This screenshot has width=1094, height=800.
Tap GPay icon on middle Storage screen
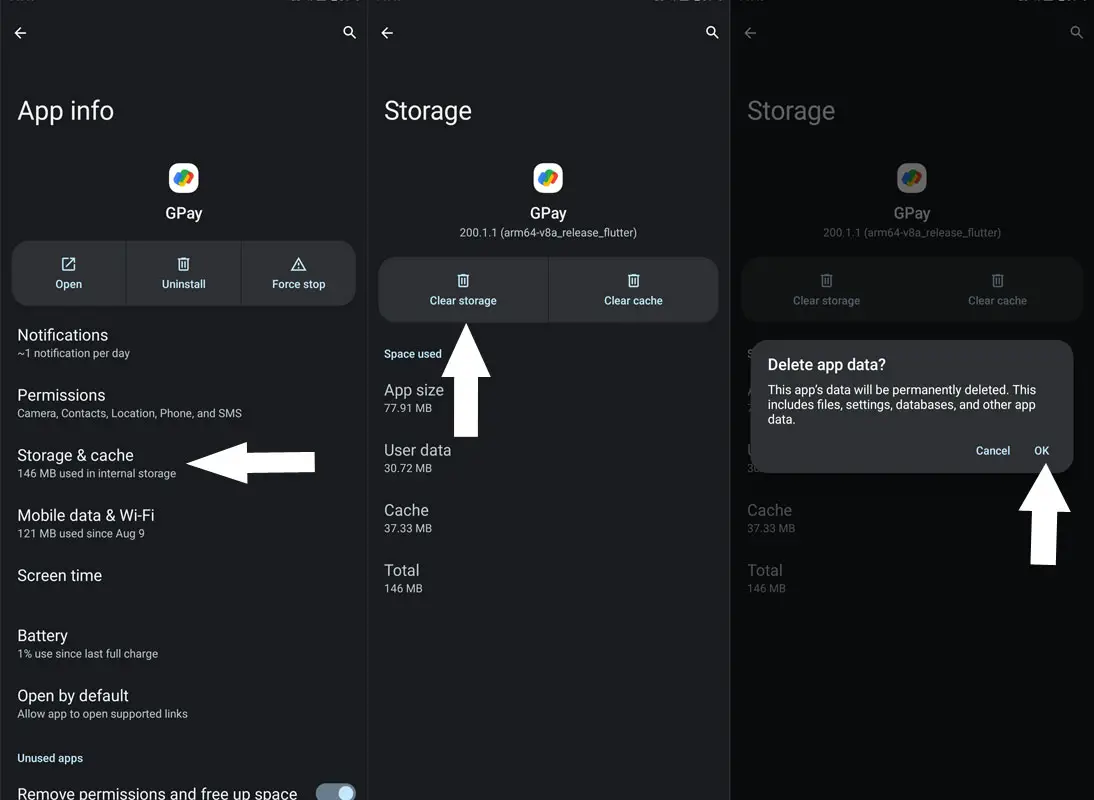click(548, 178)
